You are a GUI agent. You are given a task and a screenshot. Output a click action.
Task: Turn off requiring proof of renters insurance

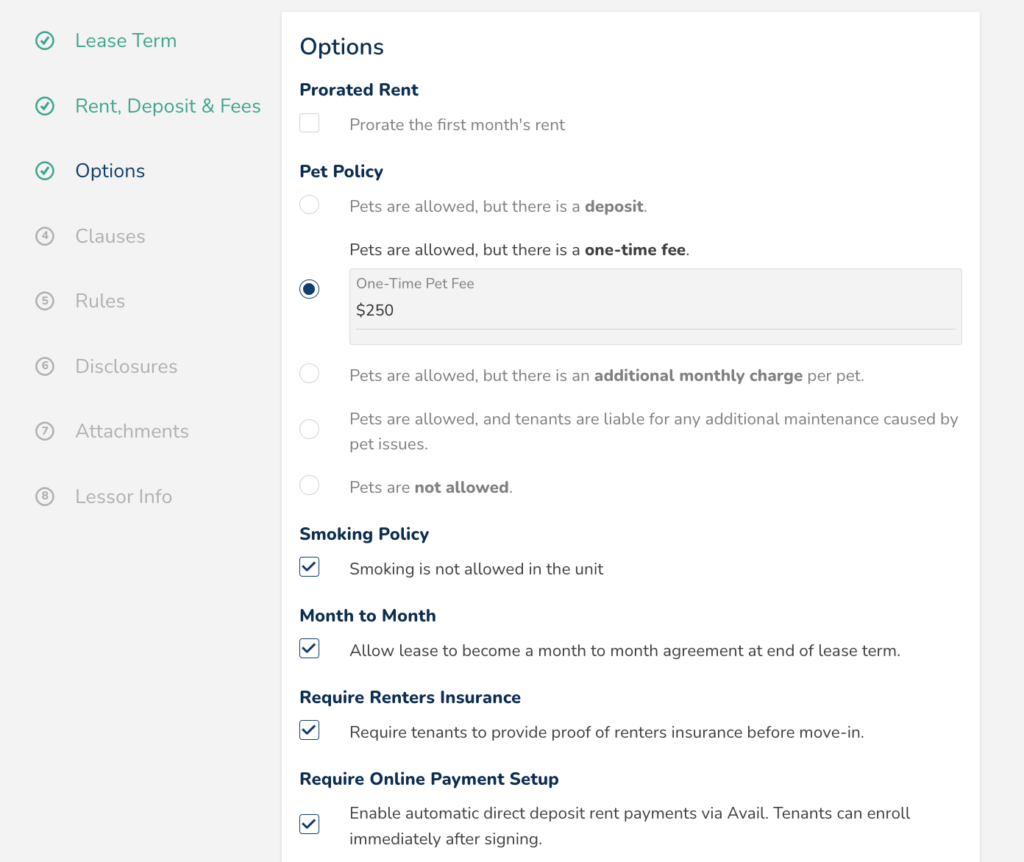coord(309,730)
